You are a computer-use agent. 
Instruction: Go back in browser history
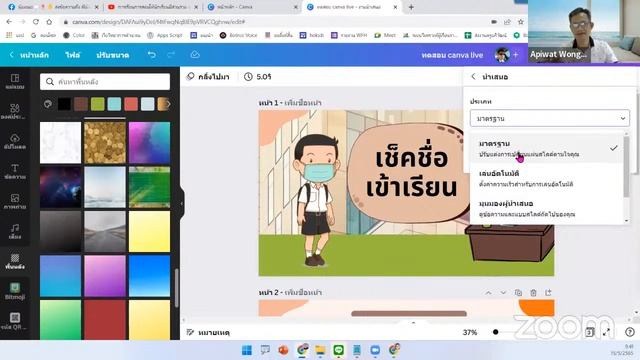point(9,22)
